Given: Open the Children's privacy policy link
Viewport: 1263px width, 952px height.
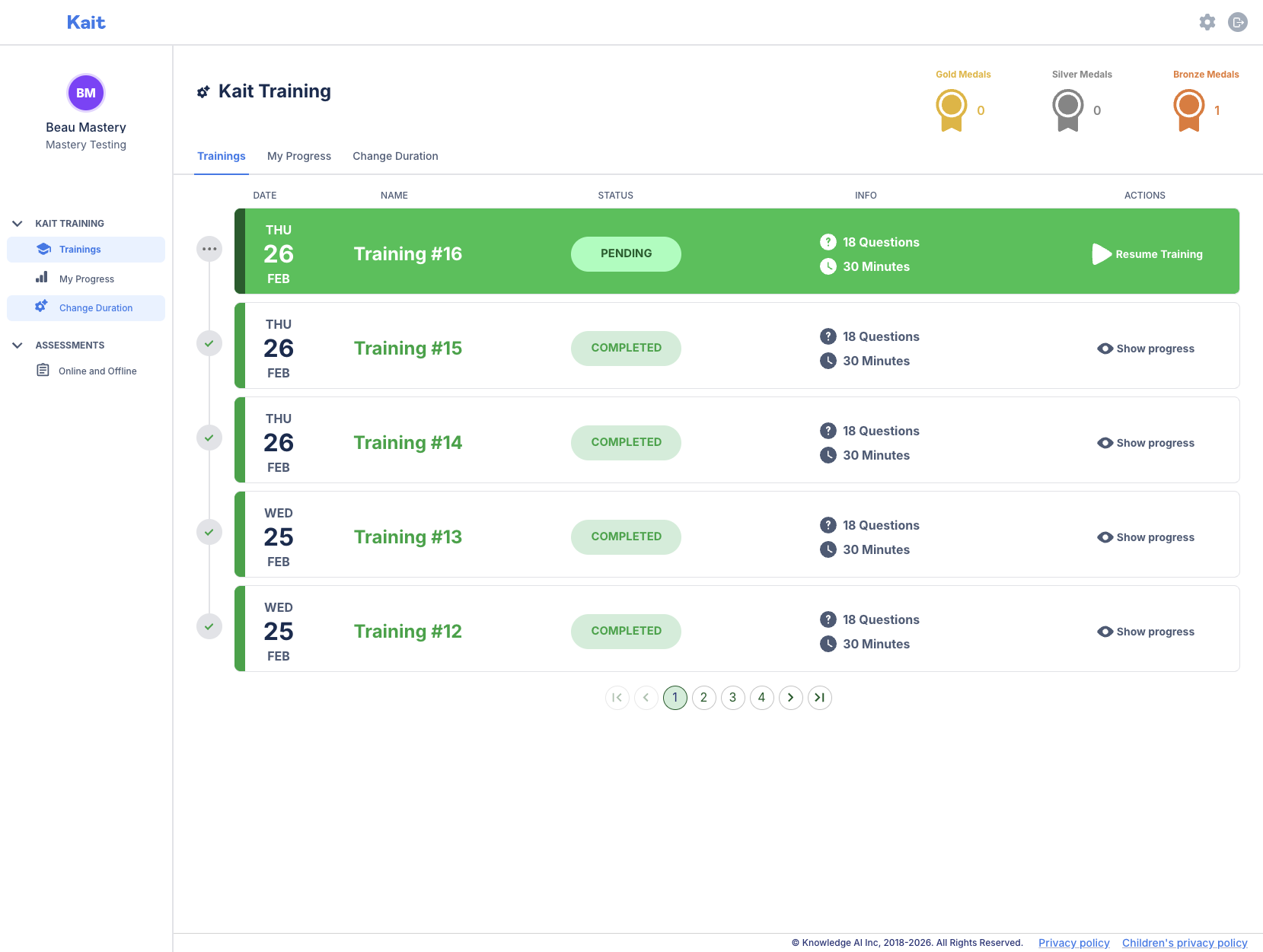Looking at the screenshot, I should click(x=1185, y=943).
